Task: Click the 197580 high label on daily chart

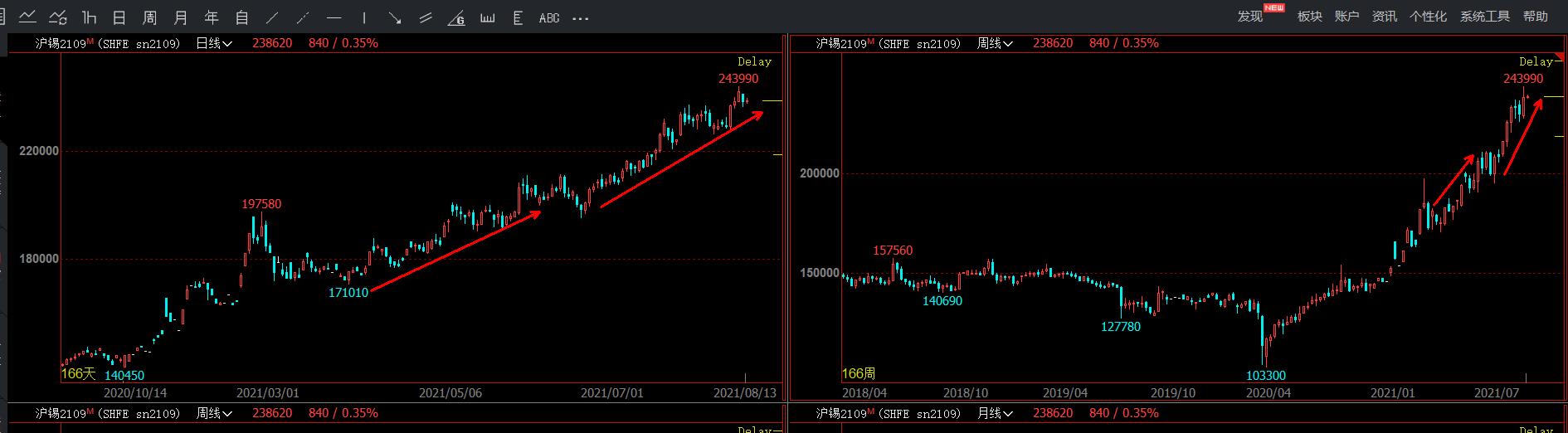Action: 261,204
